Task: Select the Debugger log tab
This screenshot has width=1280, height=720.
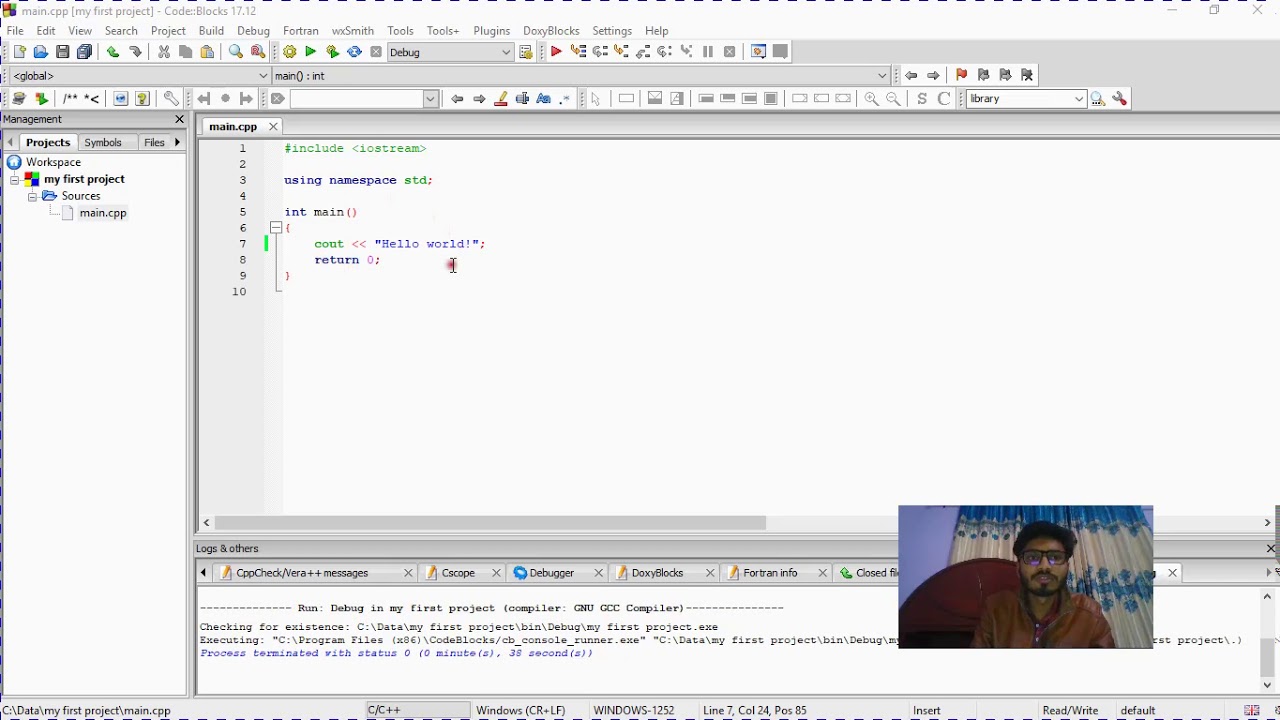Action: (x=551, y=573)
